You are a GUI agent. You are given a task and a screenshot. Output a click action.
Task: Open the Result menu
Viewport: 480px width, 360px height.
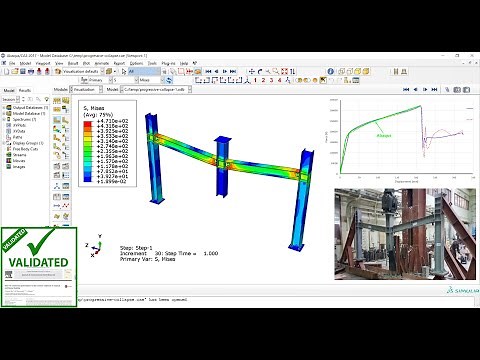(73, 63)
